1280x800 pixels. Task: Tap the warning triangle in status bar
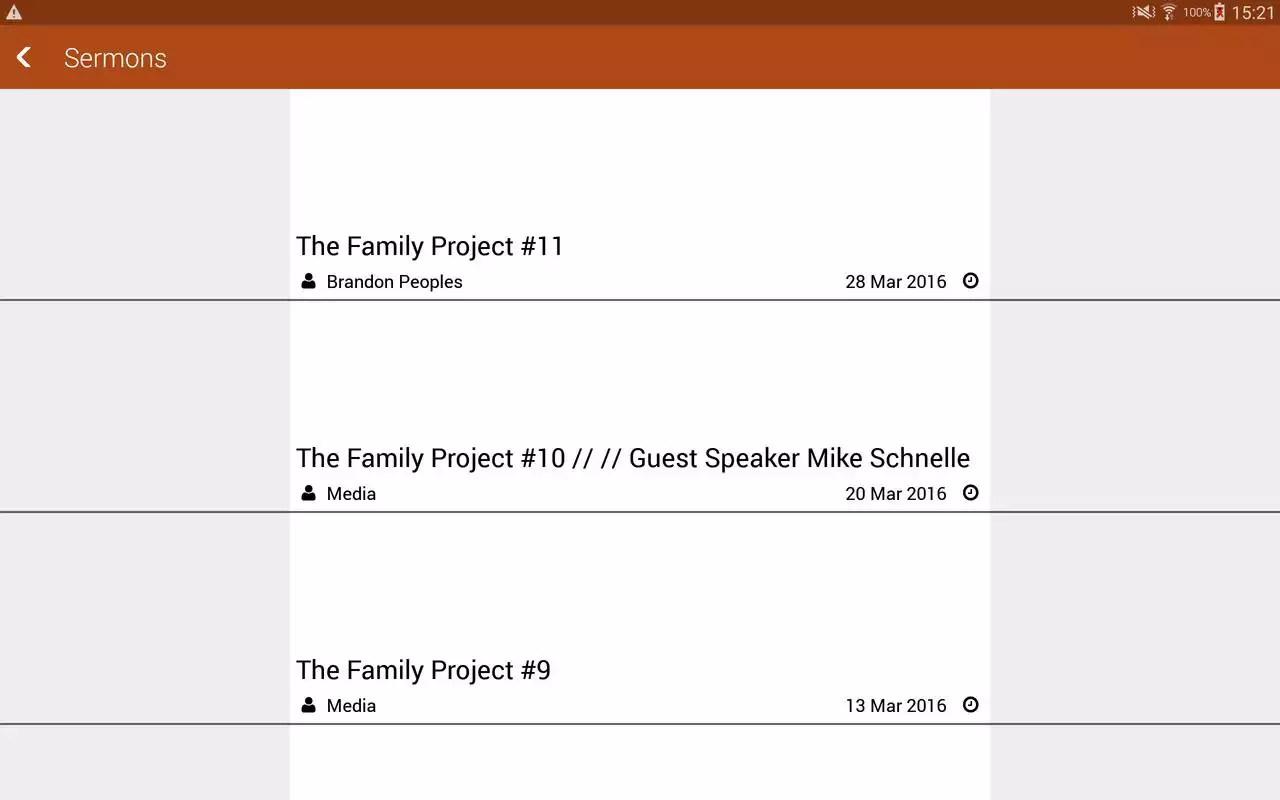(x=14, y=12)
